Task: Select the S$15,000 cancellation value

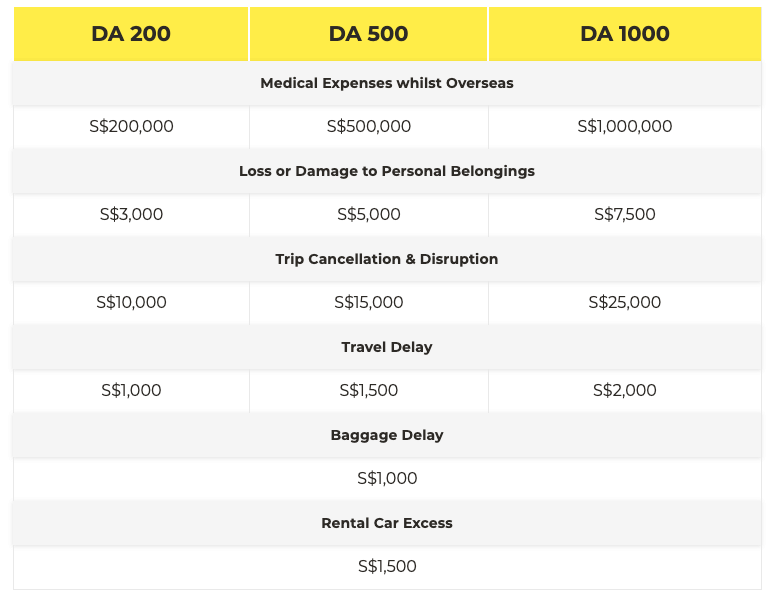Action: click(x=368, y=303)
